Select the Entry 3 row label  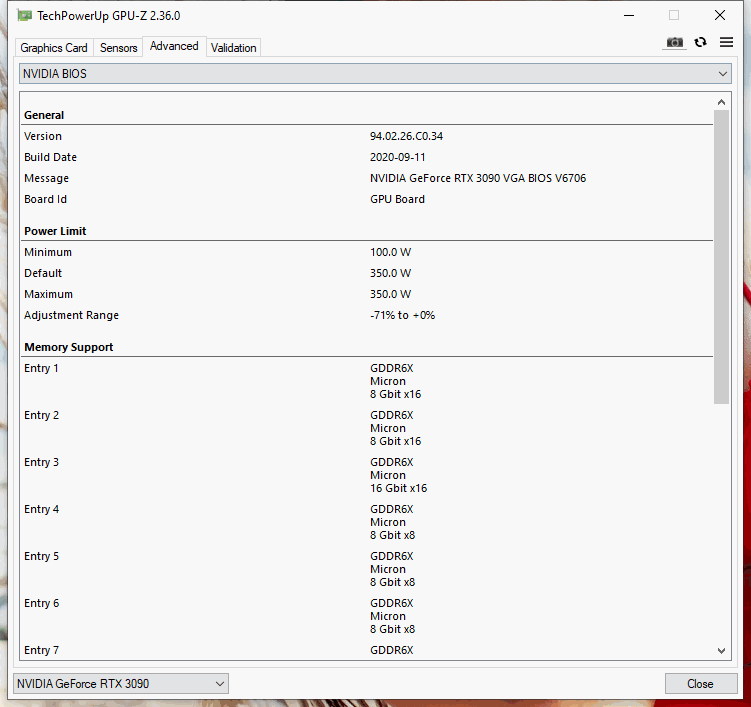click(42, 462)
